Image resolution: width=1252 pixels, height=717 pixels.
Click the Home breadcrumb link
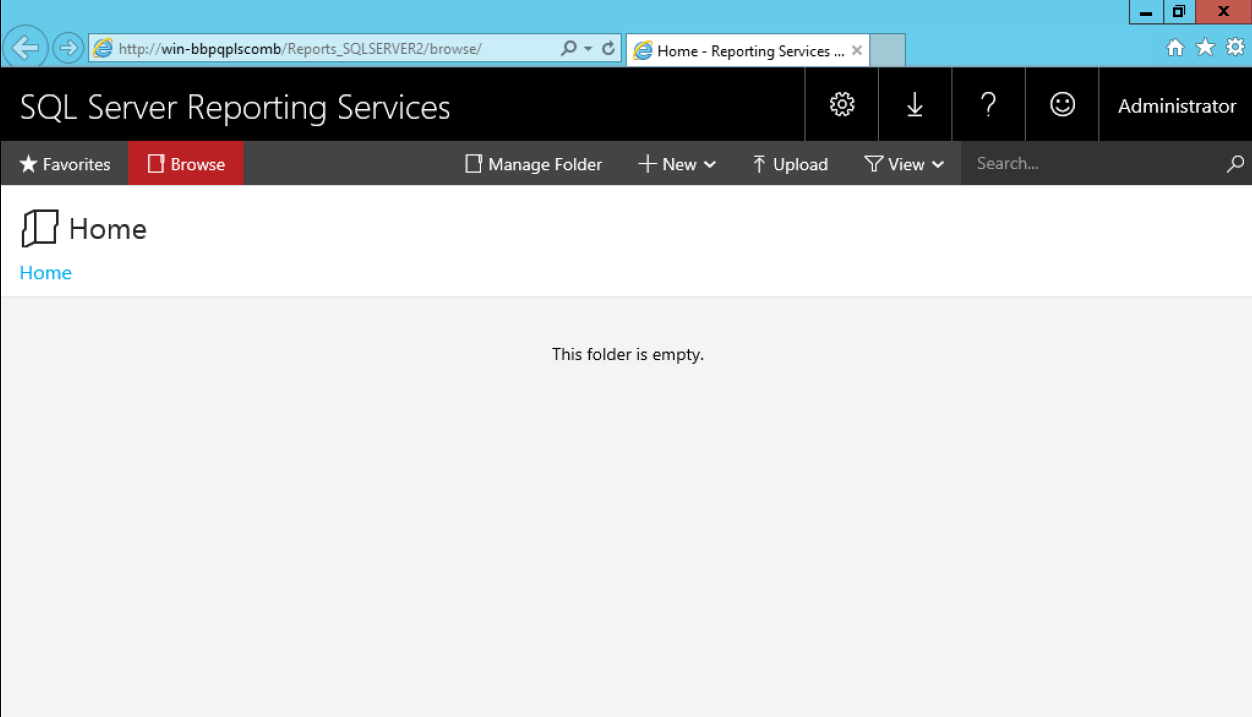point(46,273)
